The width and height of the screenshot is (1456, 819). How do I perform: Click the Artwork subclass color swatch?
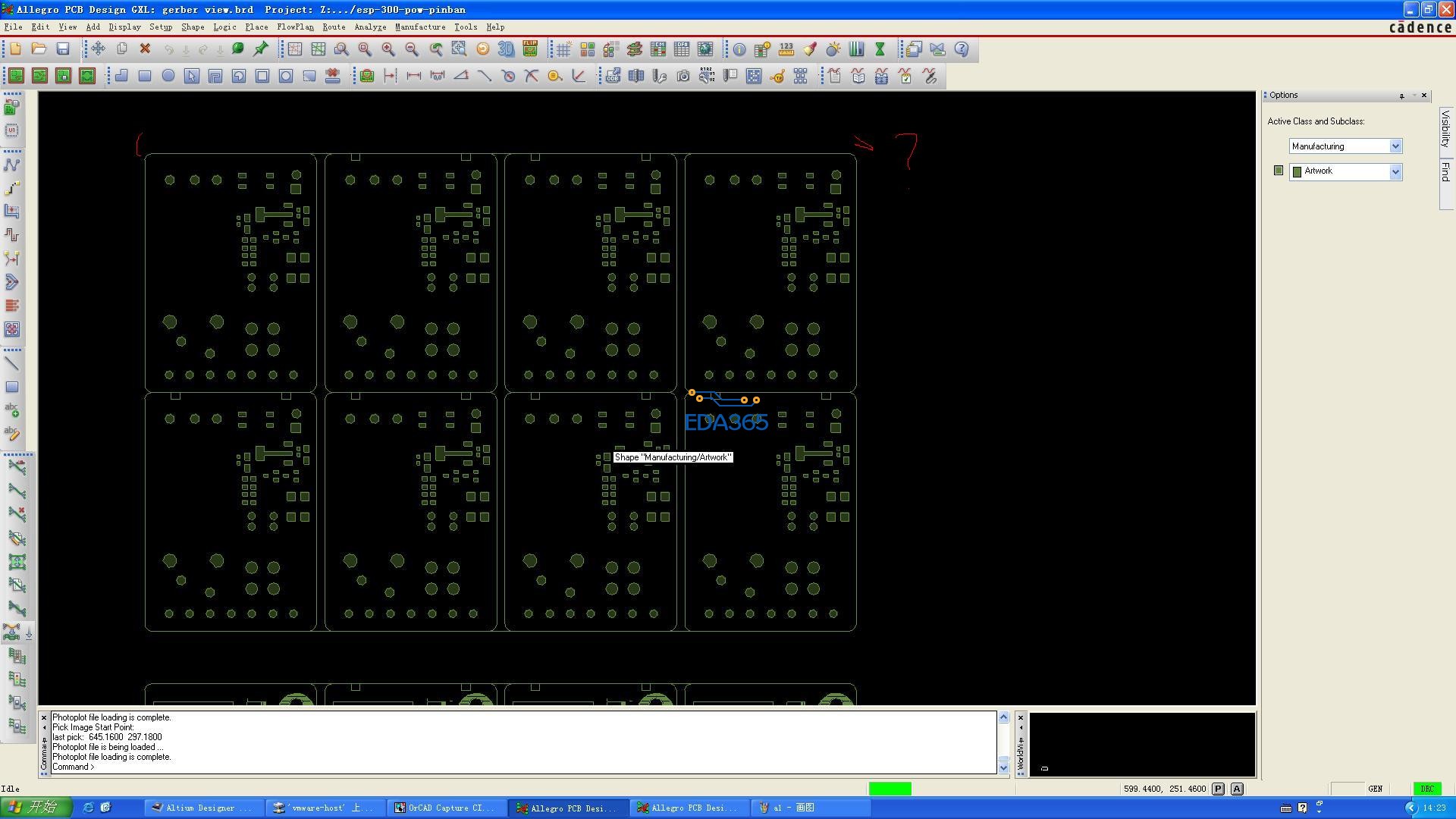click(x=1279, y=171)
